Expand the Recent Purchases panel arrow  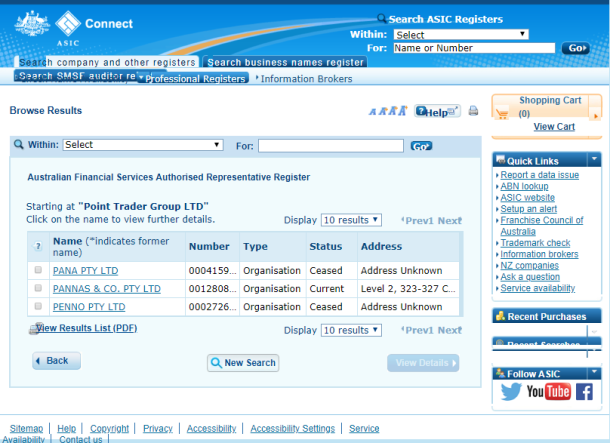click(594, 332)
